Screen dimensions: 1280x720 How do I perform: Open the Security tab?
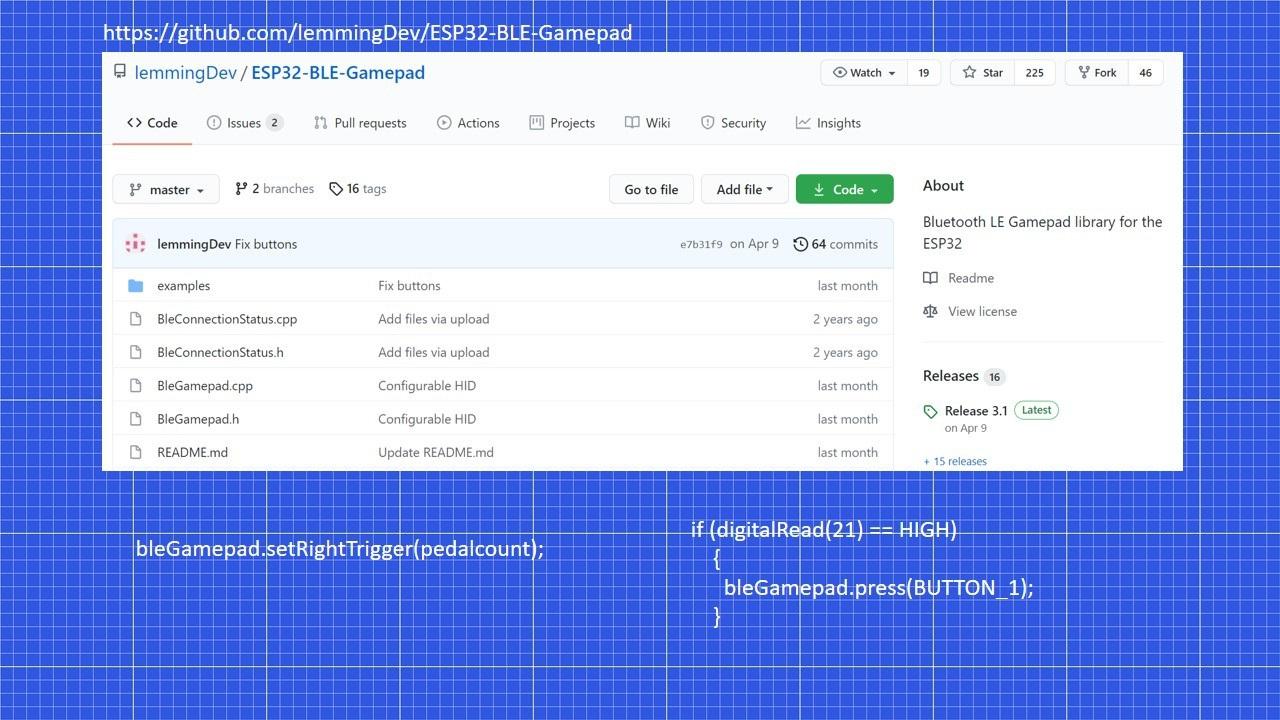[733, 123]
